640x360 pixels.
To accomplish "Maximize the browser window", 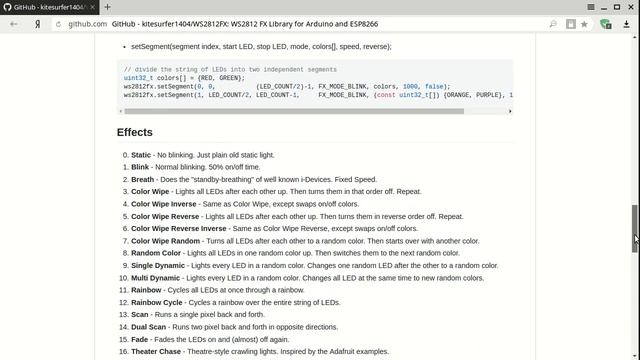I will click(617, 7).
